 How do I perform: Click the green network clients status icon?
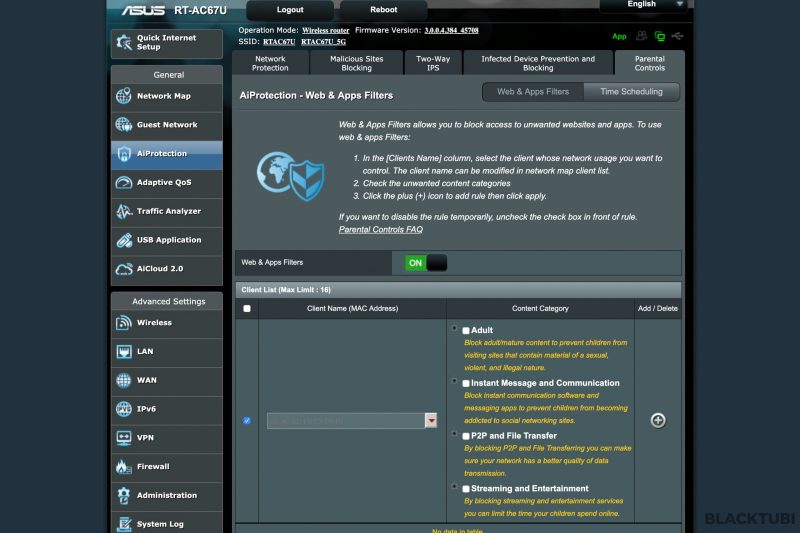click(660, 36)
